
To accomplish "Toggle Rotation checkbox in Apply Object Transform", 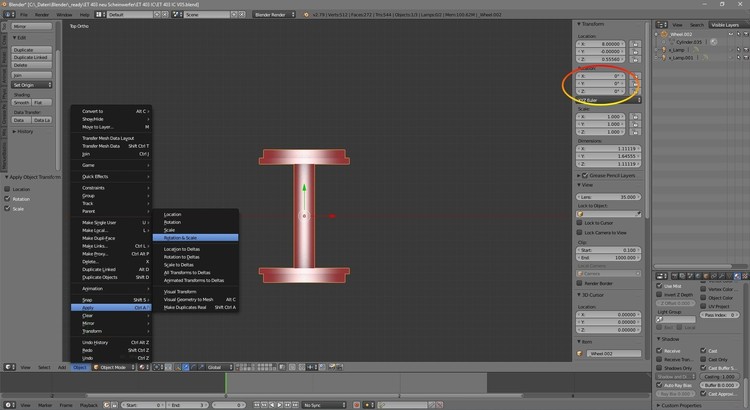I will click(x=7, y=199).
